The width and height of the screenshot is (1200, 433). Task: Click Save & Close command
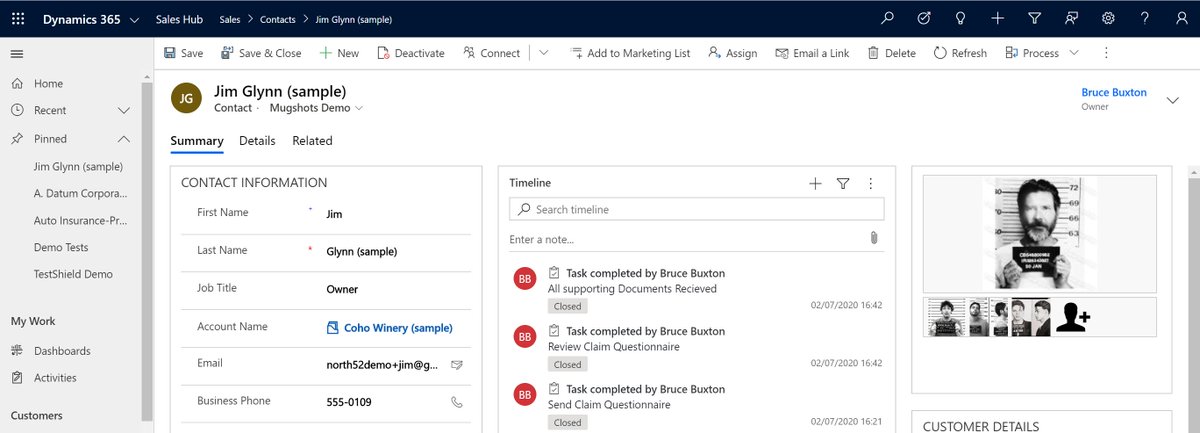[x=260, y=54]
